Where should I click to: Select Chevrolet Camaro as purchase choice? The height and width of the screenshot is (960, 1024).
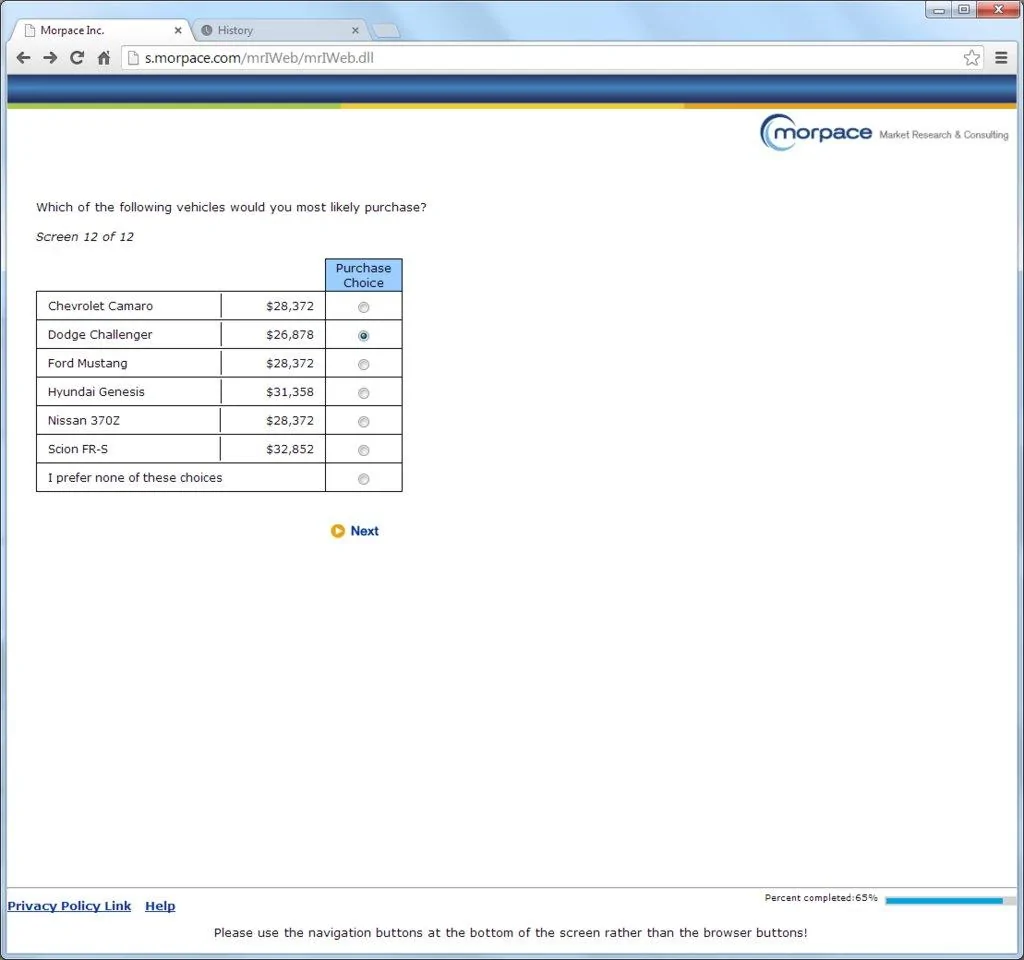[364, 307]
